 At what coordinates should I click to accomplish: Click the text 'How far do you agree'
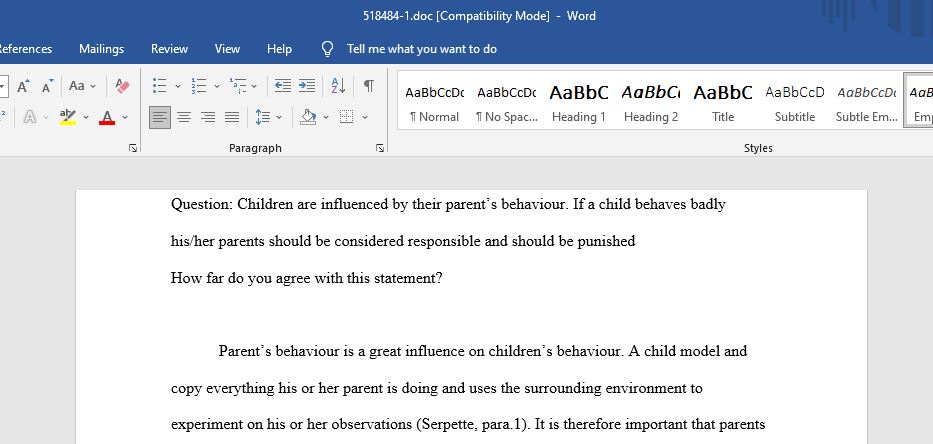point(240,279)
